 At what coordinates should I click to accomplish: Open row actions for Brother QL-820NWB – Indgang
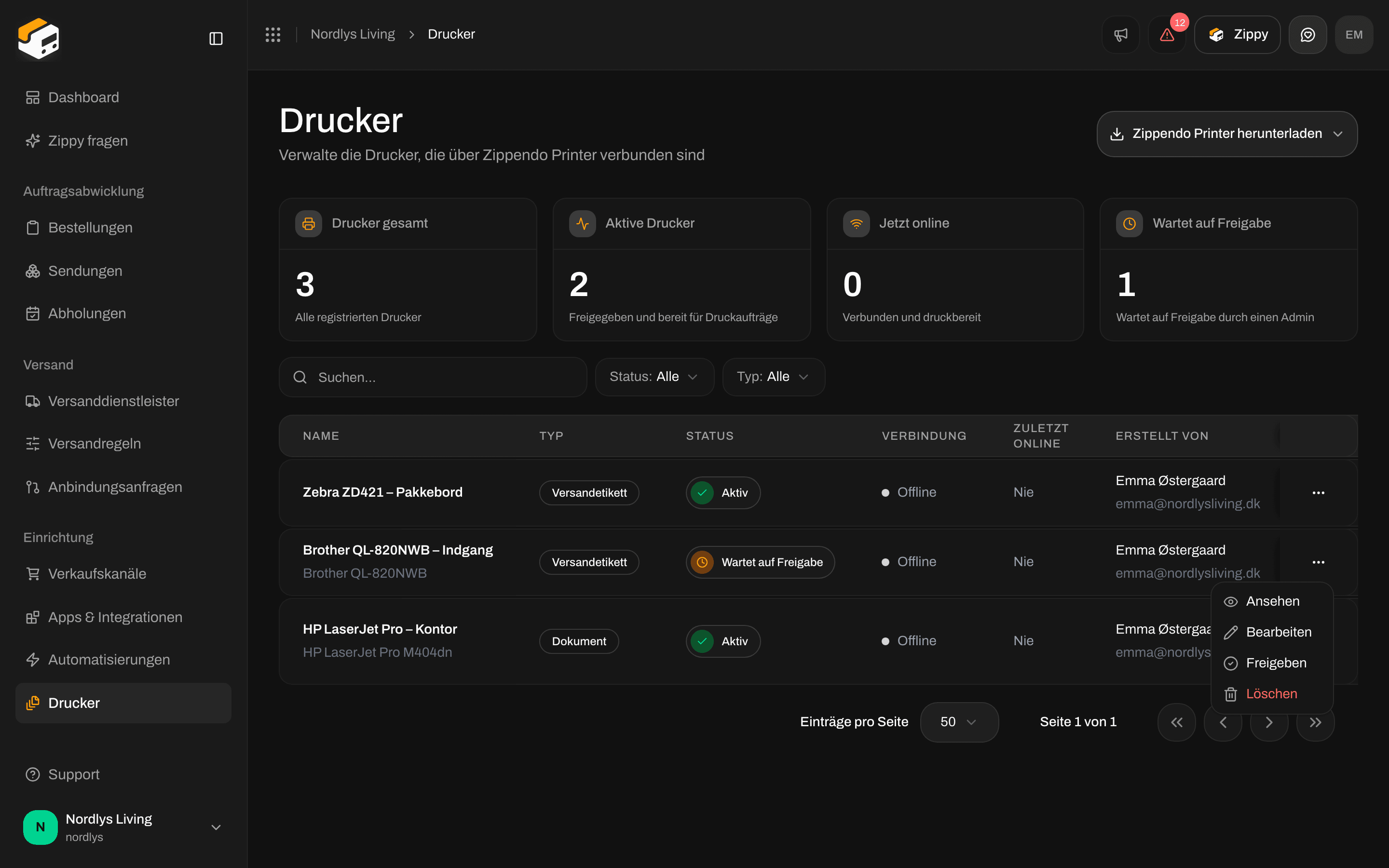[1319, 562]
